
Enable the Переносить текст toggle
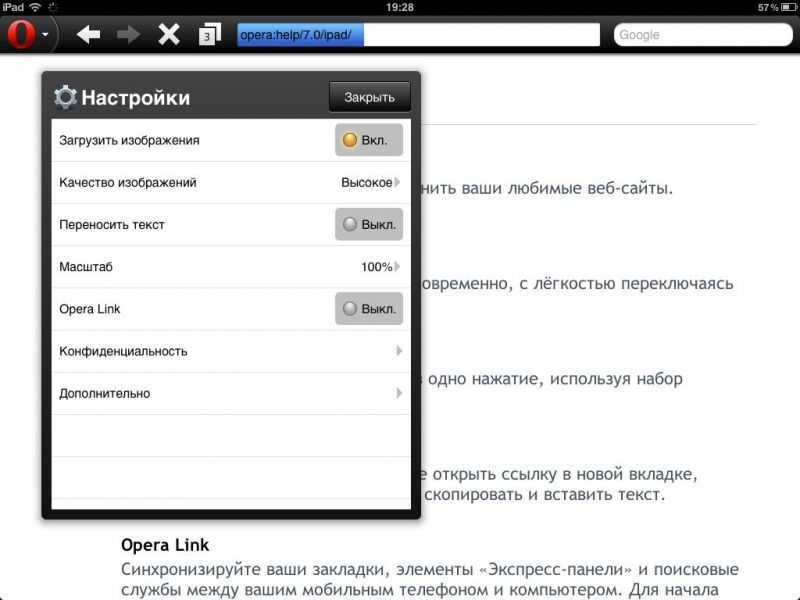[x=368, y=225]
